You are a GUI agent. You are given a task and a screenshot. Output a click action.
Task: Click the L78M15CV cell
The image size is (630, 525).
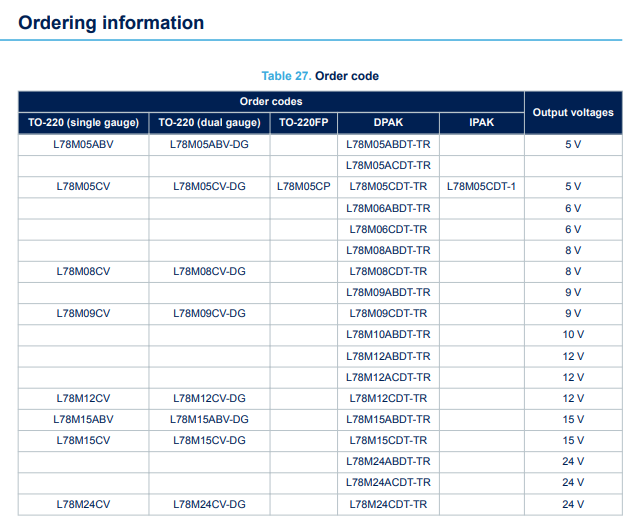(84, 441)
